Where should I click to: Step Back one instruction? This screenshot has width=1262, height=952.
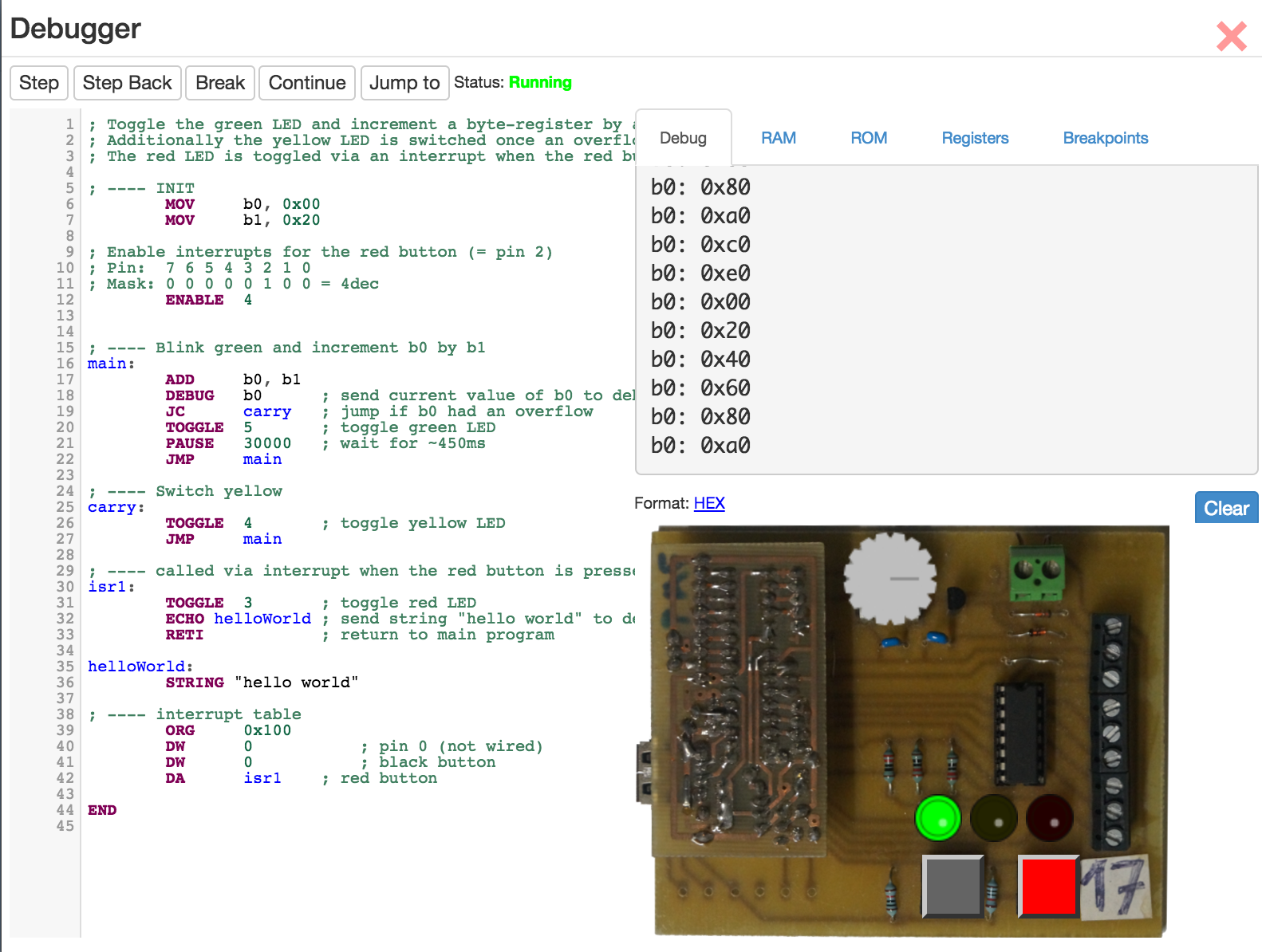[128, 83]
